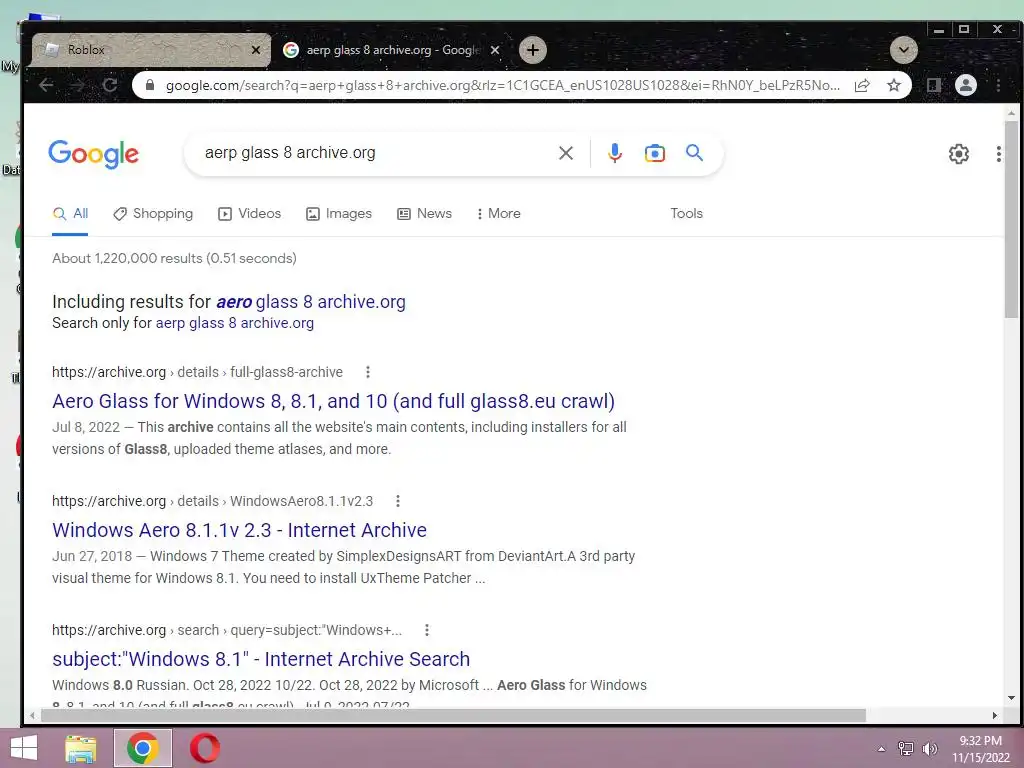Switch to the Roblox tab
This screenshot has height=768, width=1024.
pos(150,50)
